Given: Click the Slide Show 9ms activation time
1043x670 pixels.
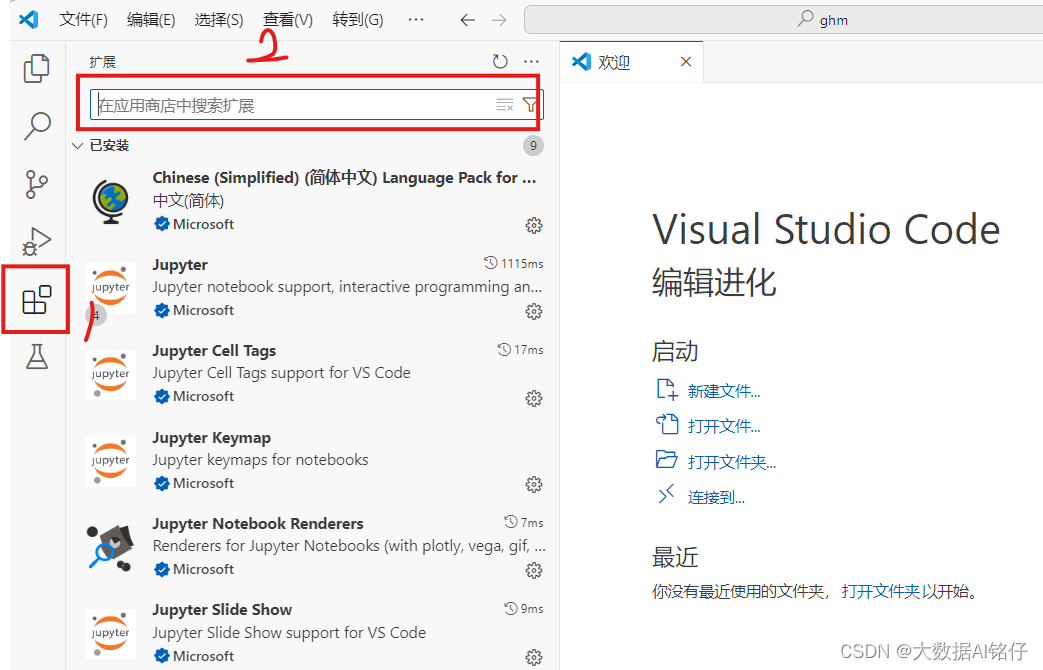Looking at the screenshot, I should coord(523,608).
